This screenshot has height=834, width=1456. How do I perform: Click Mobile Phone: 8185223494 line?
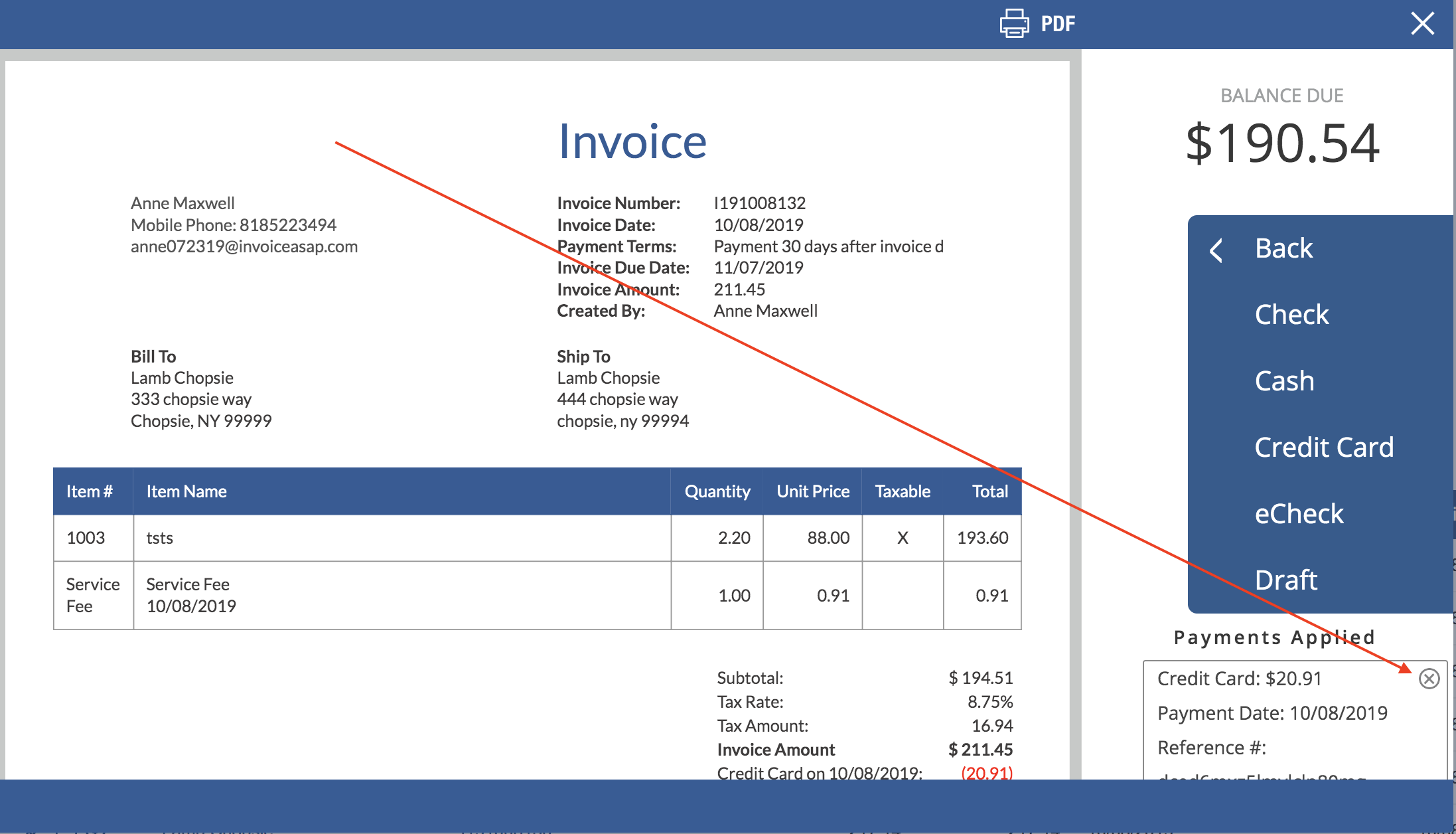234,225
